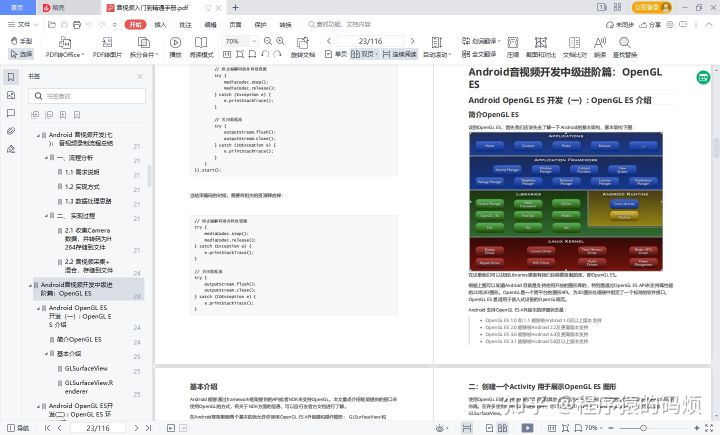Collapse the Android音视频开发中级进阶篇 bookmark node
The width and height of the screenshot is (720, 435).
click(31, 285)
